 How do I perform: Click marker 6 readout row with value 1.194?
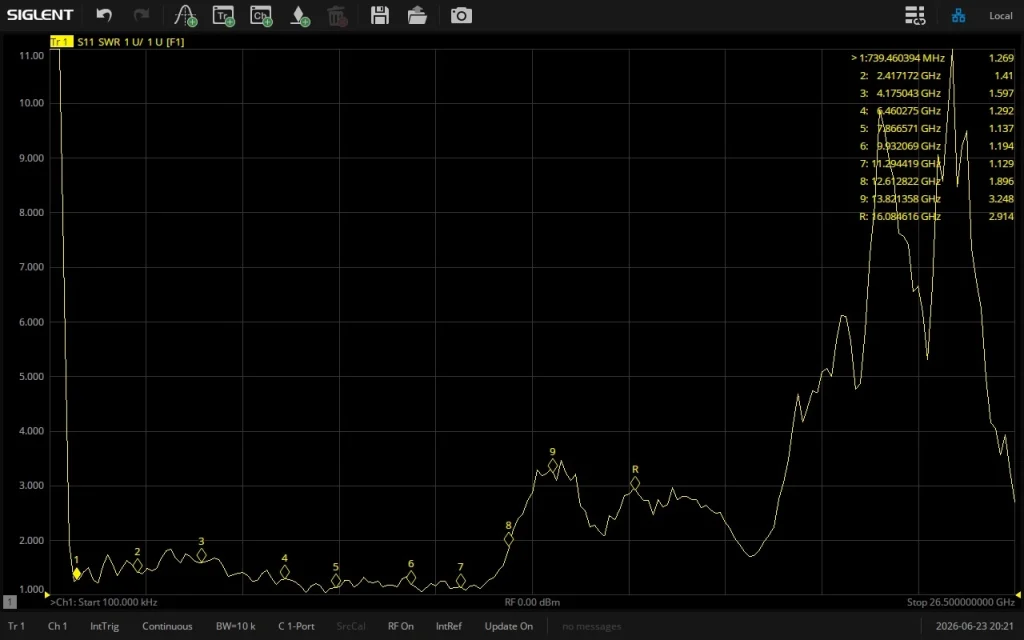(936, 146)
